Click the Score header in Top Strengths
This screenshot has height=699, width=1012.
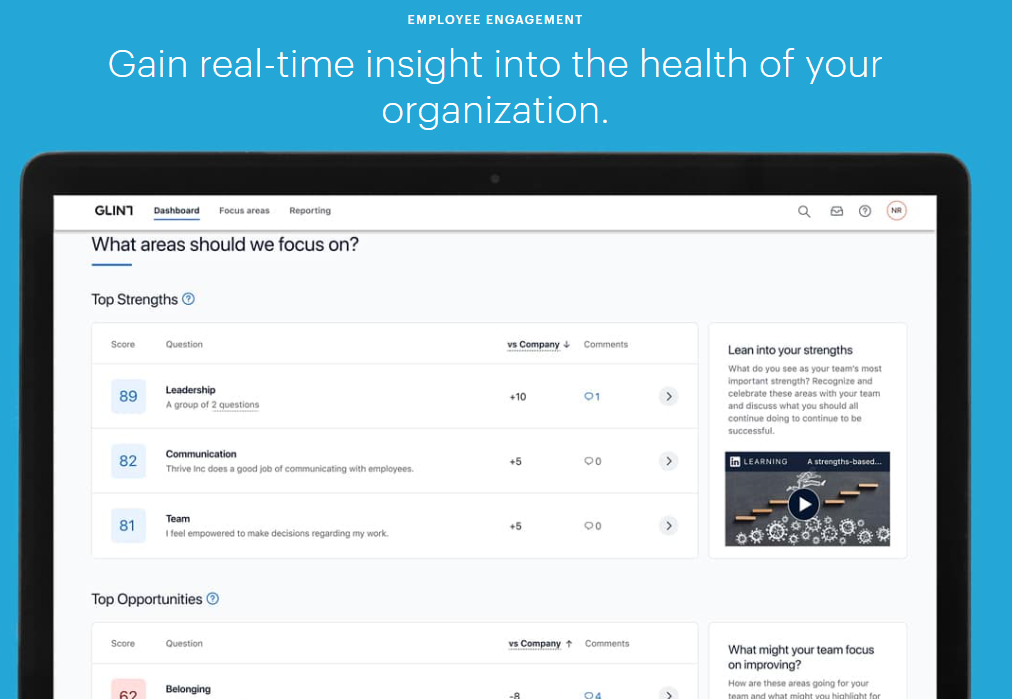point(123,344)
